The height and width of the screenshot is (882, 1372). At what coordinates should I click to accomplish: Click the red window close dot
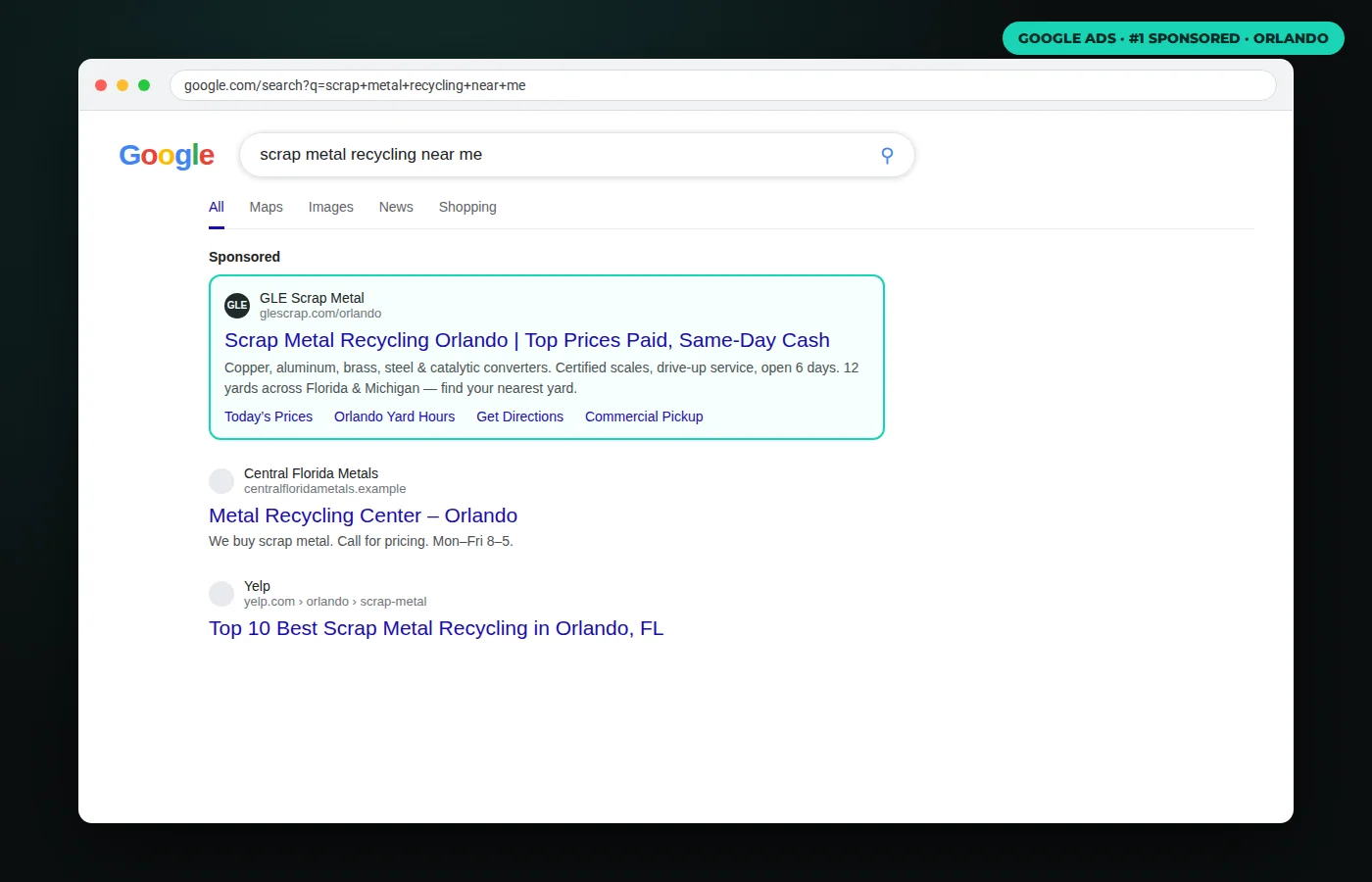tap(101, 85)
